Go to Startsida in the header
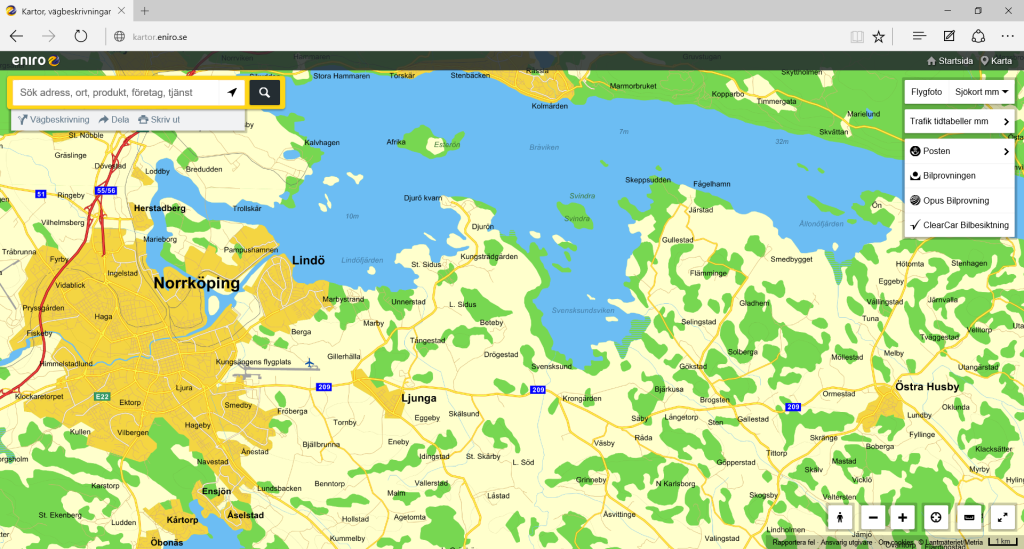 coord(950,61)
